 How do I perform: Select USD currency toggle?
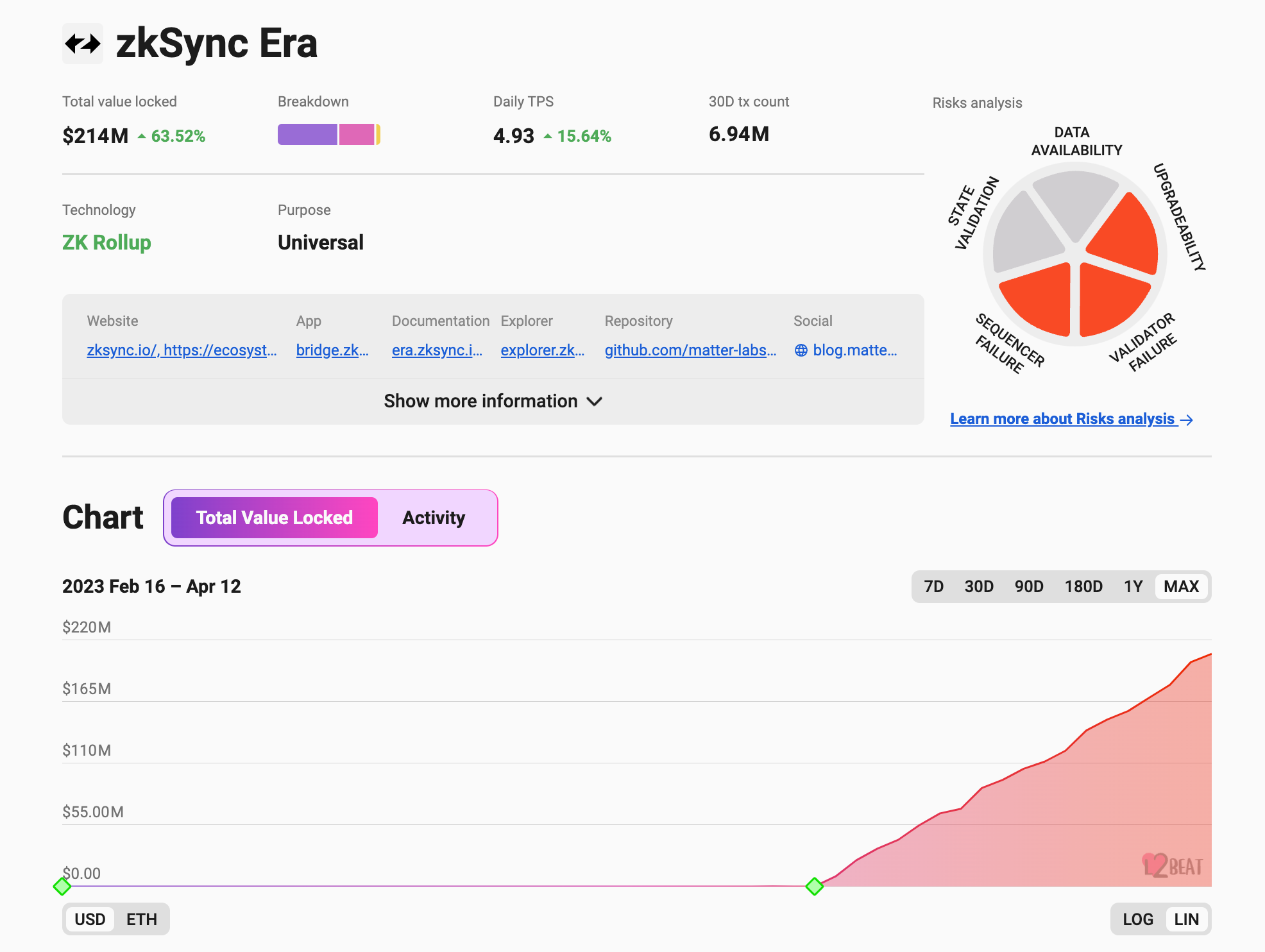(90, 919)
